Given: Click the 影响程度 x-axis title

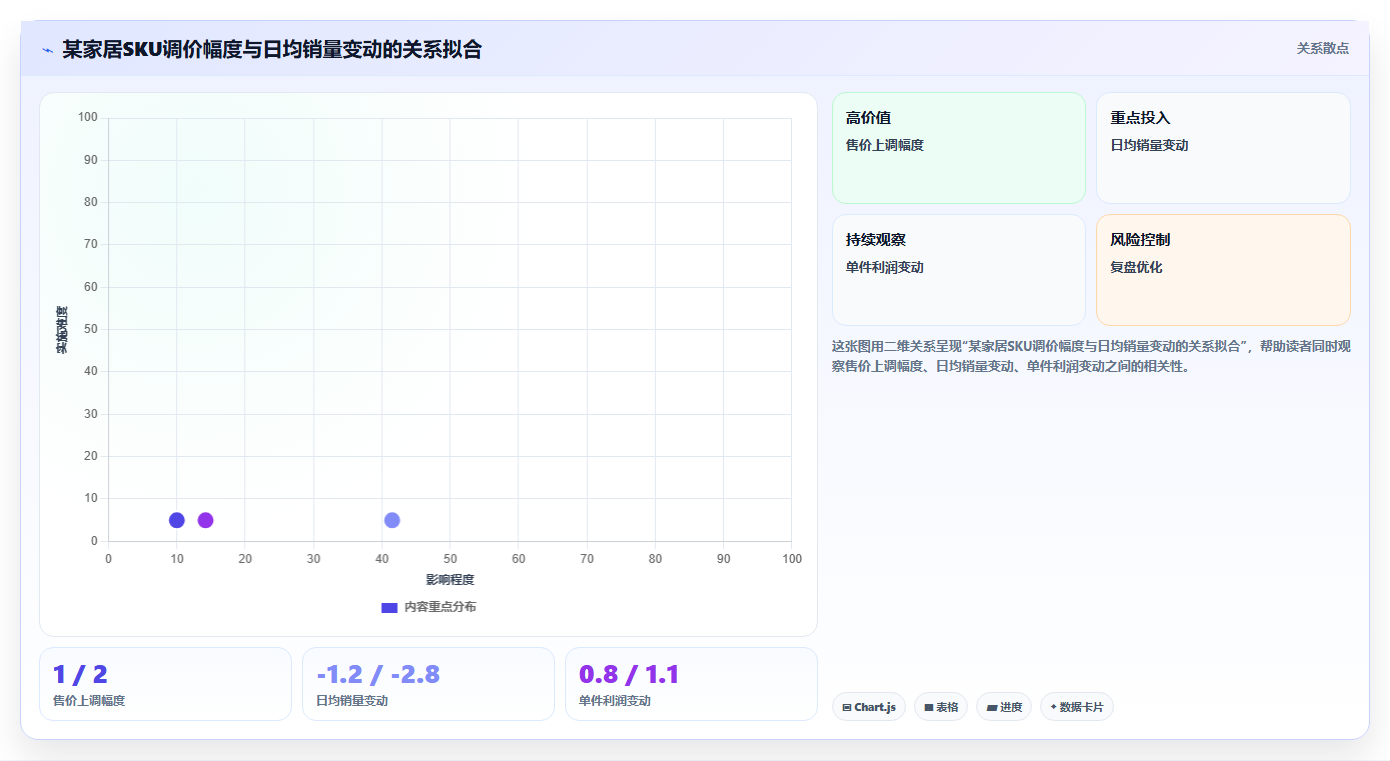Looking at the screenshot, I should [x=450, y=580].
